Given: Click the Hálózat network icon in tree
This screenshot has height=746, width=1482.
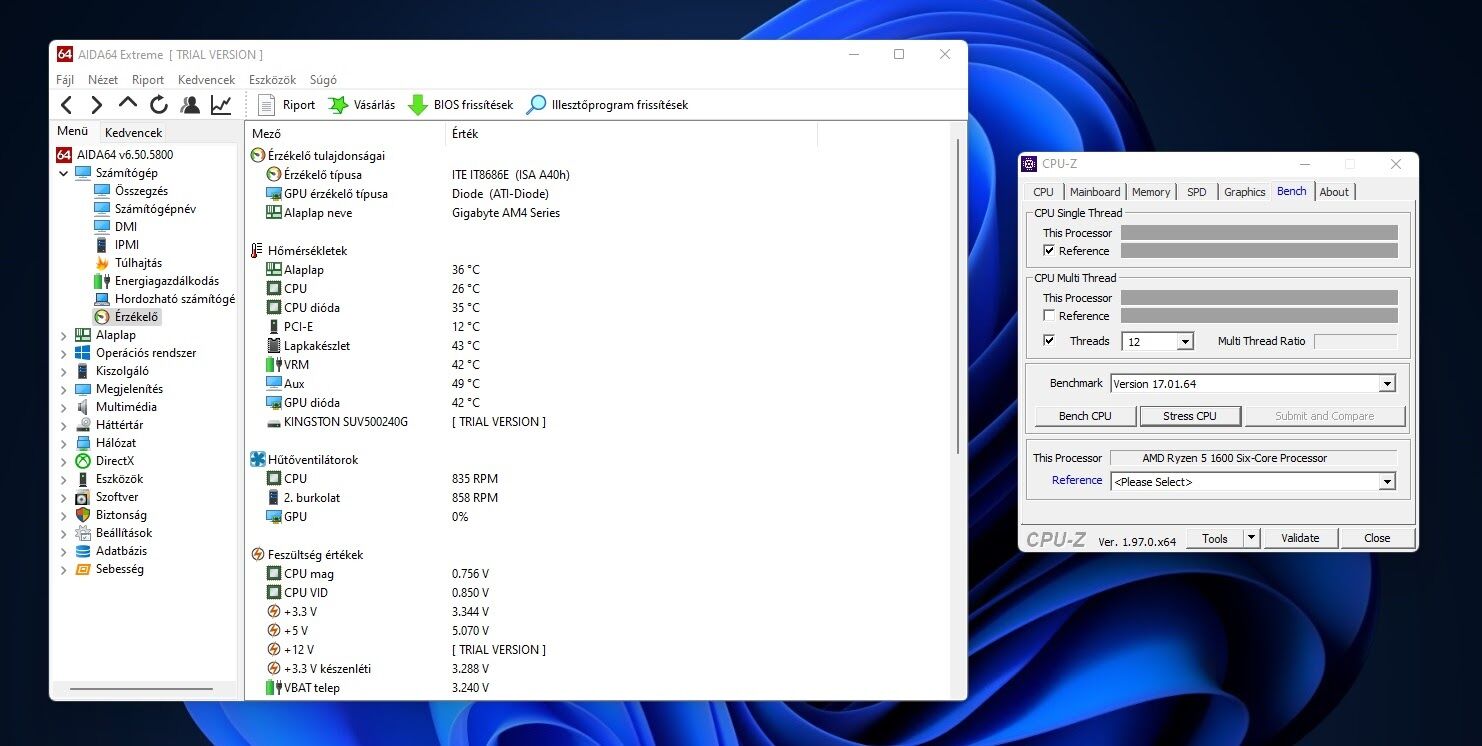Looking at the screenshot, I should coord(83,443).
